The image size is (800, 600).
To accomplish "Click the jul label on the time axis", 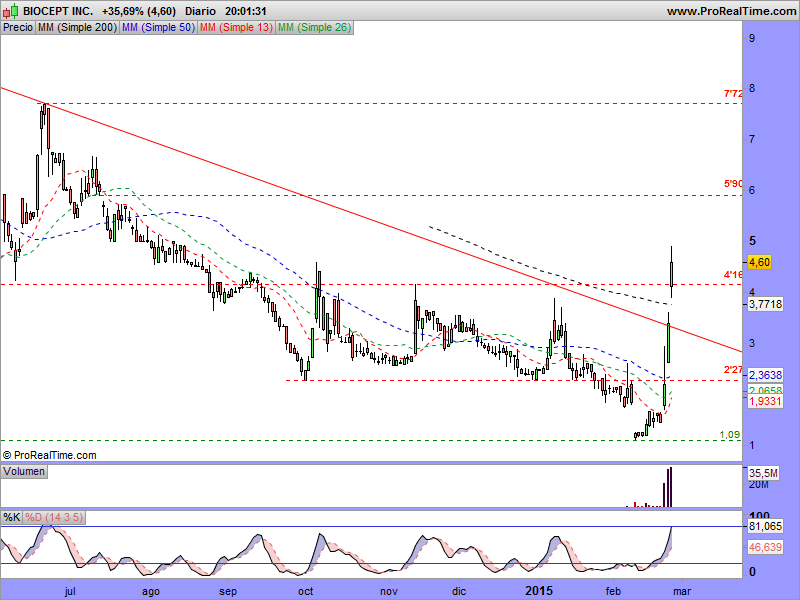I will [70, 591].
